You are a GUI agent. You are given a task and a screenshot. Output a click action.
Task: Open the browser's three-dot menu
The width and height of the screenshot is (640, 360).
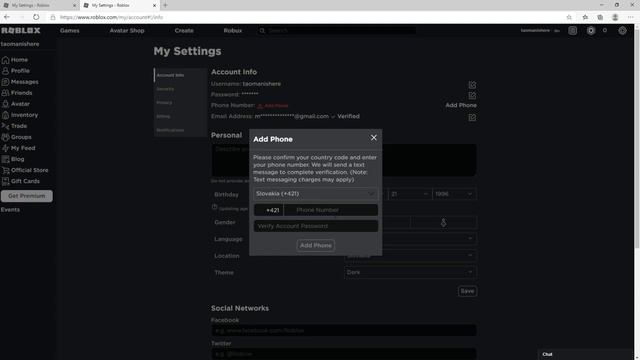pos(631,17)
